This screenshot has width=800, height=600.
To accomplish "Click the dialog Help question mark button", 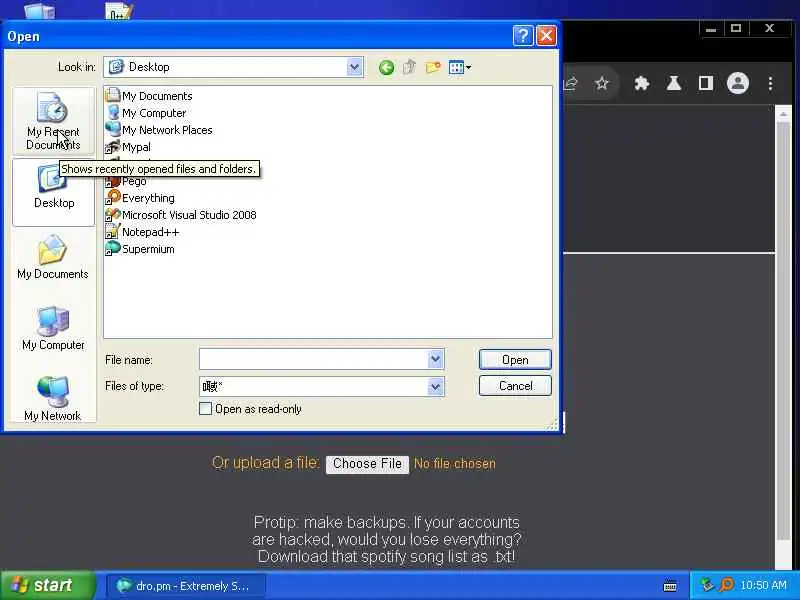I will [523, 36].
